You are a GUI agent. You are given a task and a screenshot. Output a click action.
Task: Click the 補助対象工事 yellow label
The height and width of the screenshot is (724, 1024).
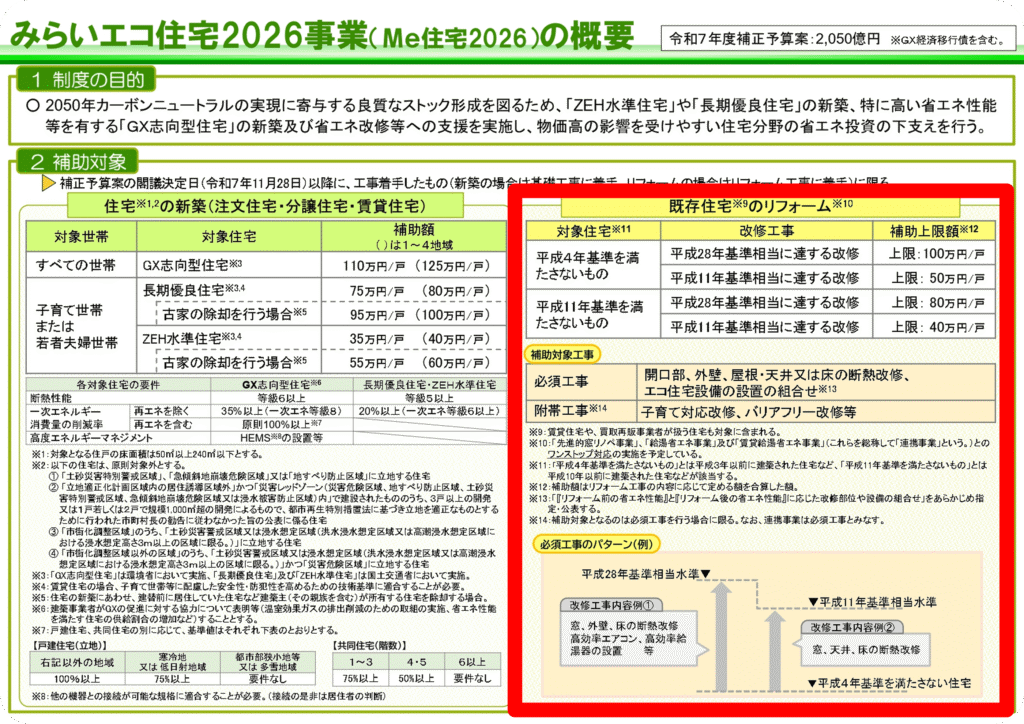tap(567, 354)
